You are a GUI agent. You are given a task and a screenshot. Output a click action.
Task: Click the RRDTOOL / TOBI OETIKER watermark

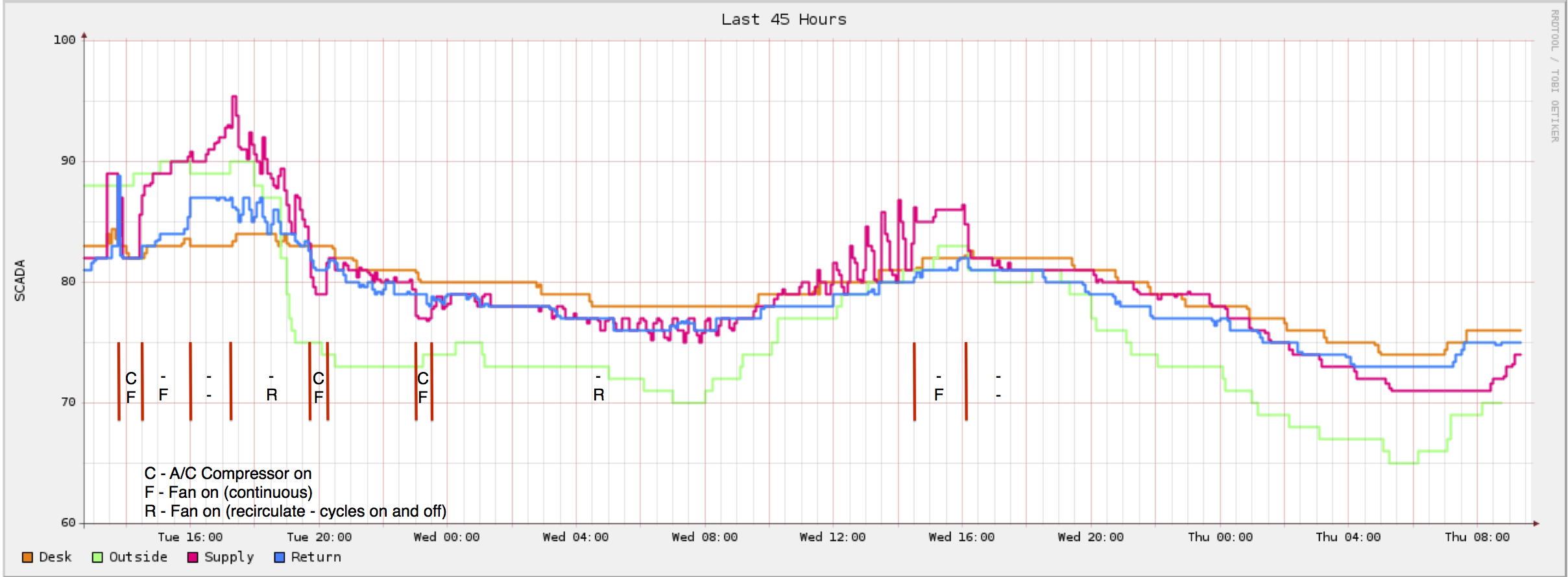(1554, 76)
